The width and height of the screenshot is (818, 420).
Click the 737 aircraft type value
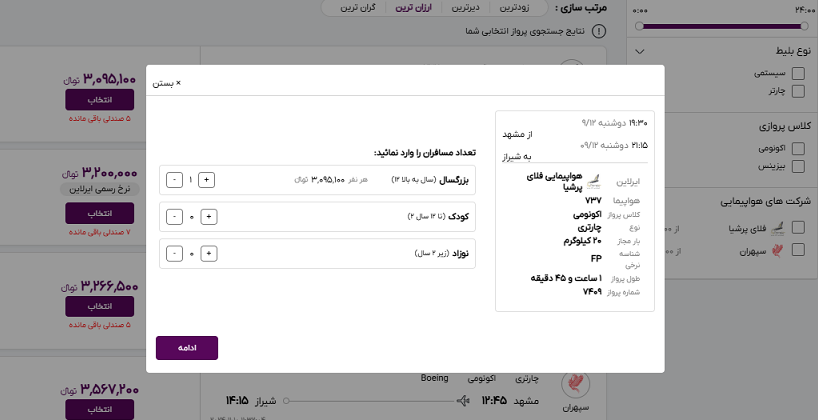(x=593, y=200)
